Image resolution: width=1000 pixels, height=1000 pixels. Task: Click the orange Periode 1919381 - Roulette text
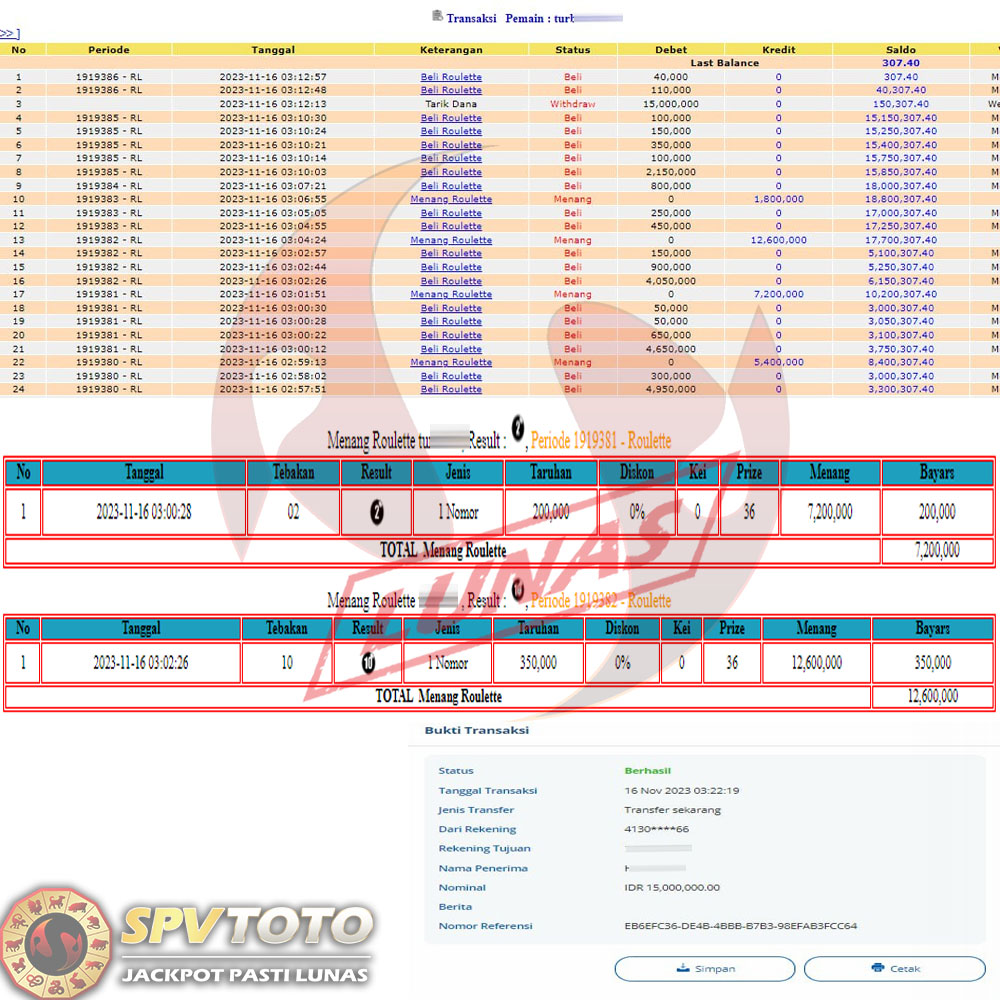click(x=601, y=441)
